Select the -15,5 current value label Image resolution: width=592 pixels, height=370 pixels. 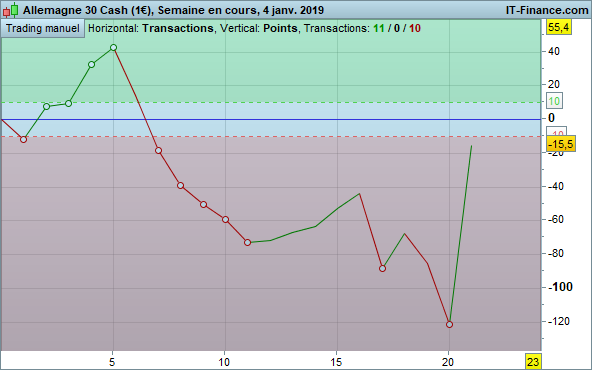click(561, 144)
